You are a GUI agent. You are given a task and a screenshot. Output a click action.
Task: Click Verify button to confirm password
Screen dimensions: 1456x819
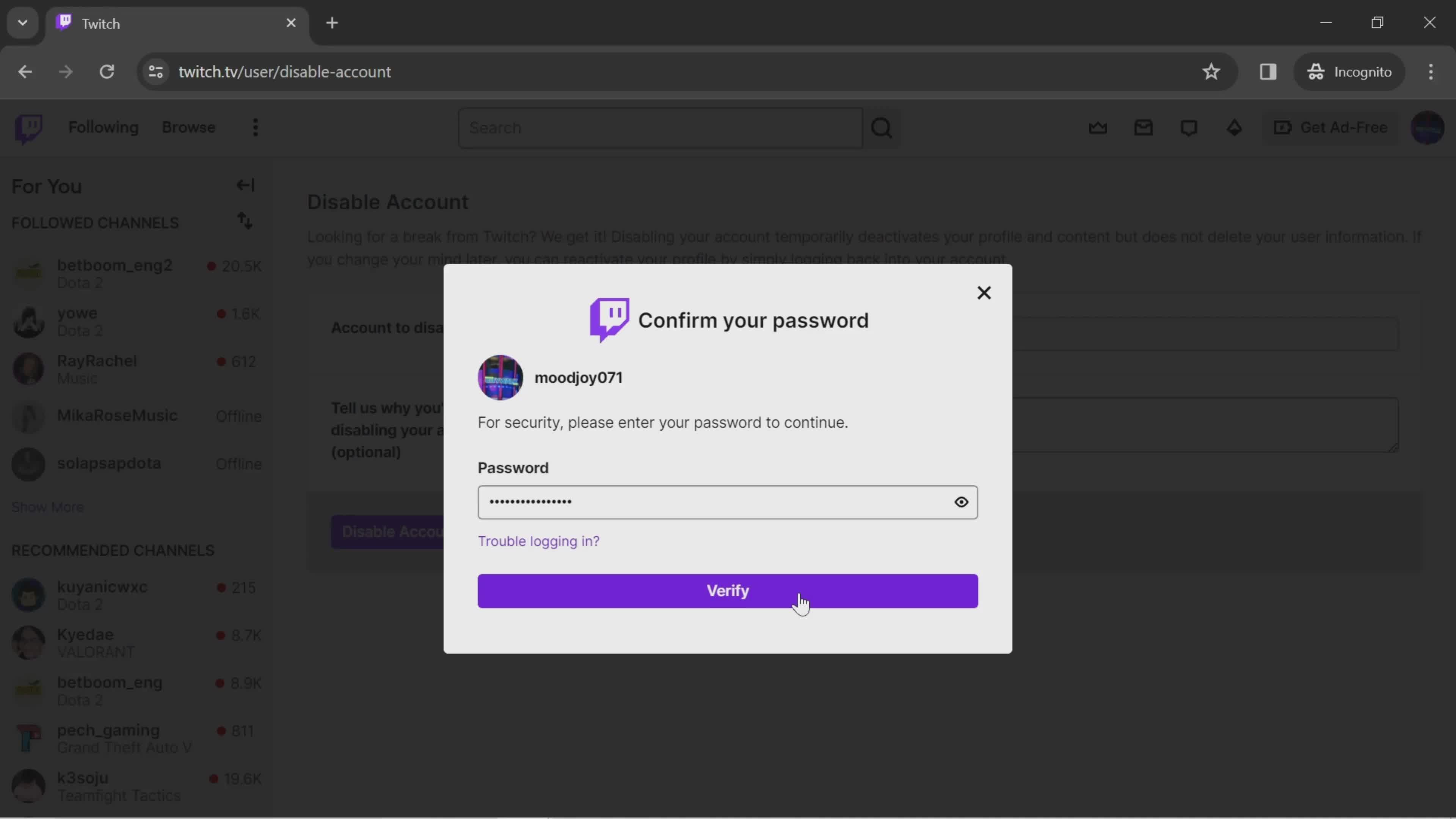[728, 590]
